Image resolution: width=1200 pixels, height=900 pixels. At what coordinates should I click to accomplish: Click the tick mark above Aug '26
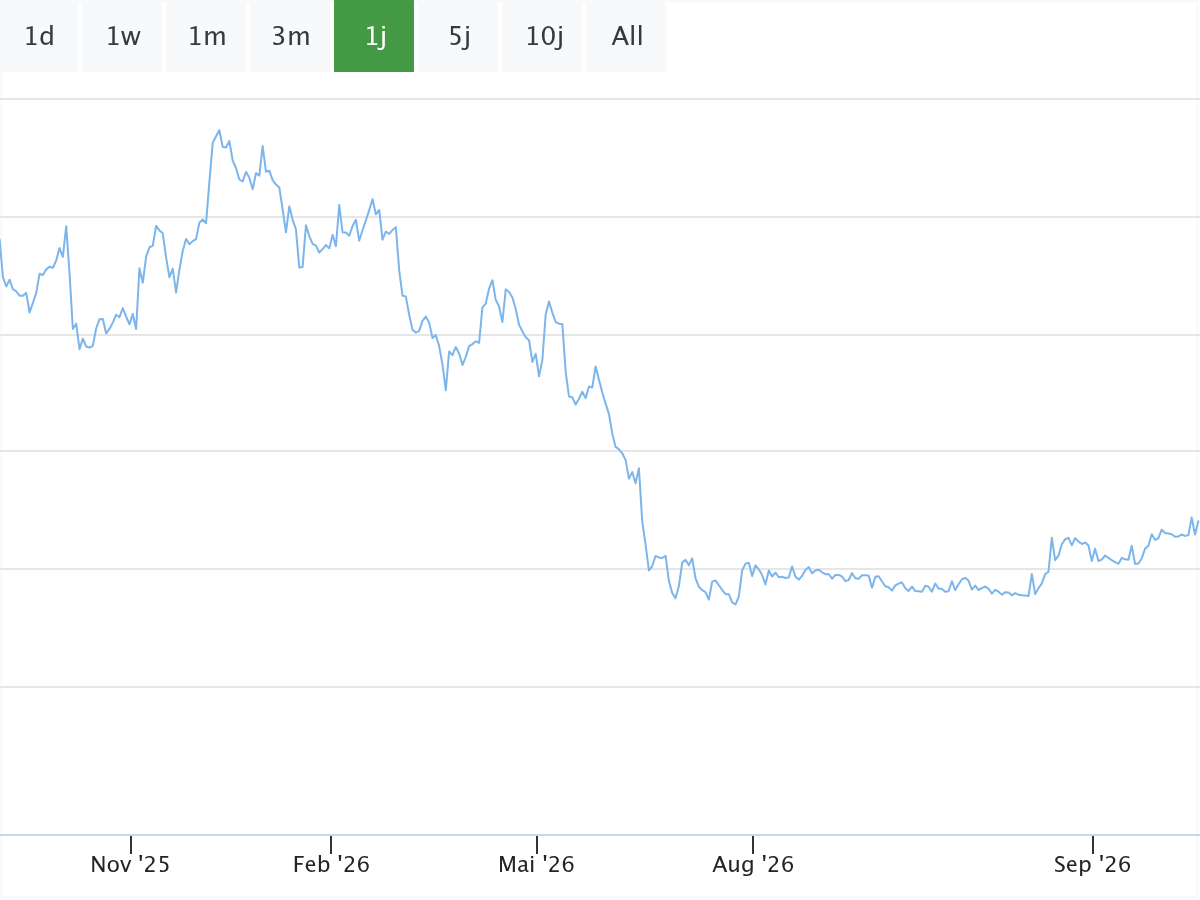click(x=753, y=845)
